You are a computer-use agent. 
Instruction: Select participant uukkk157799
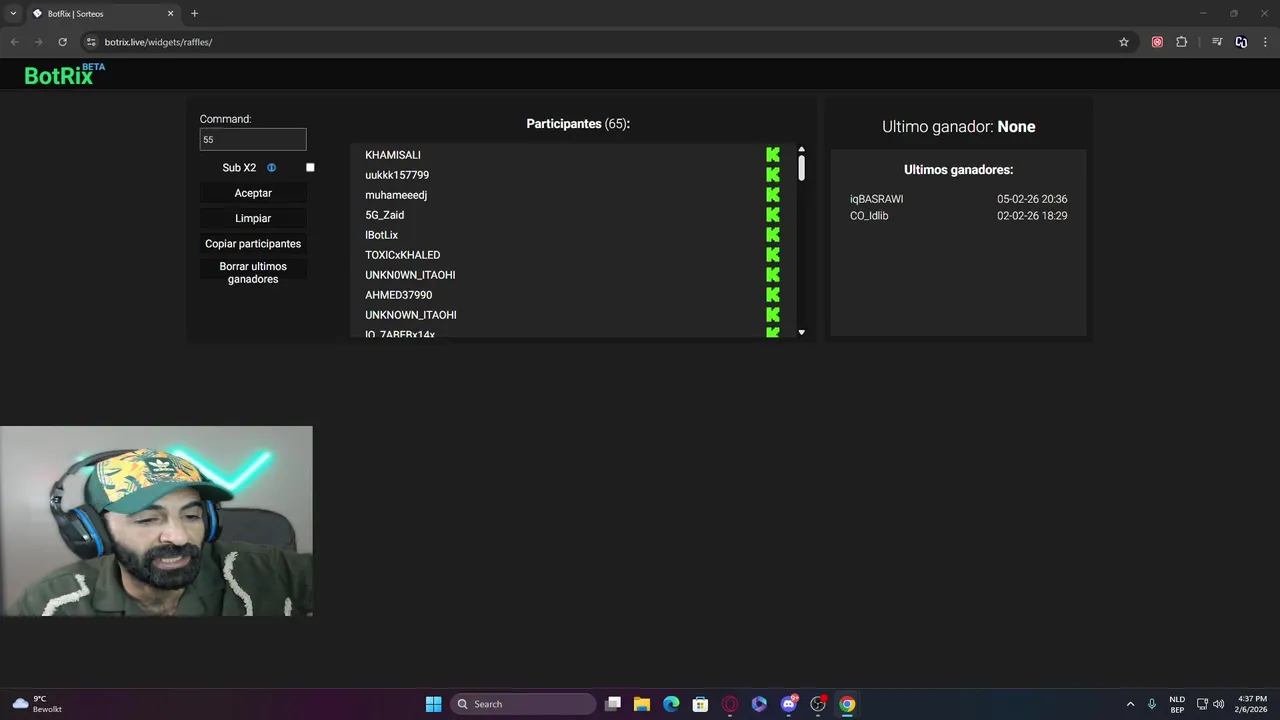click(x=397, y=175)
